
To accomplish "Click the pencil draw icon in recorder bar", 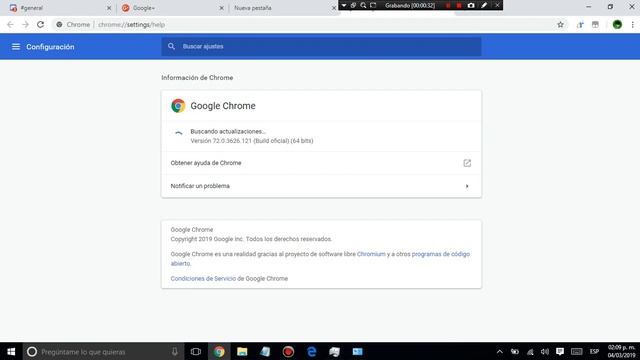I will 484,5.
